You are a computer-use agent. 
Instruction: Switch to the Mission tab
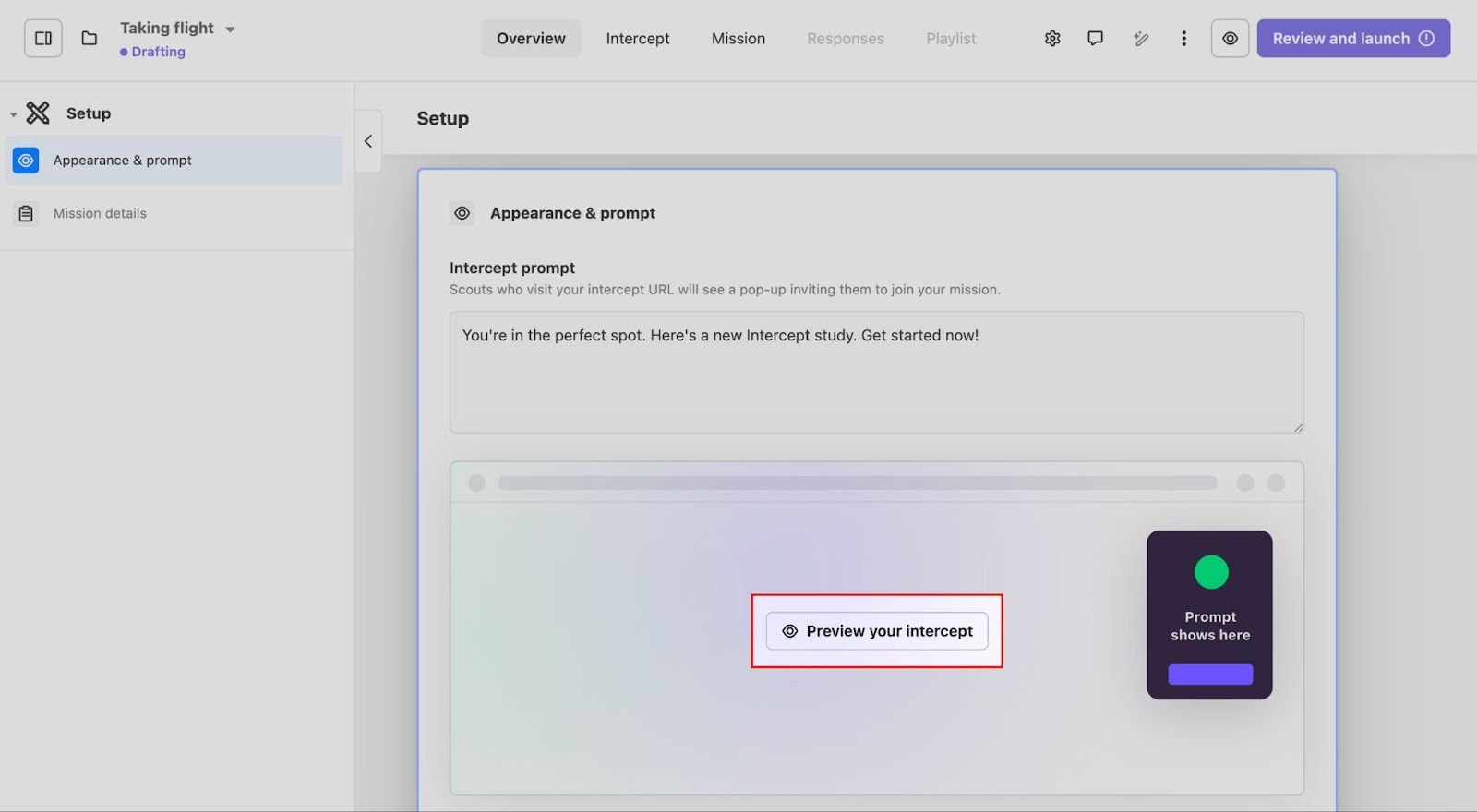tap(738, 39)
